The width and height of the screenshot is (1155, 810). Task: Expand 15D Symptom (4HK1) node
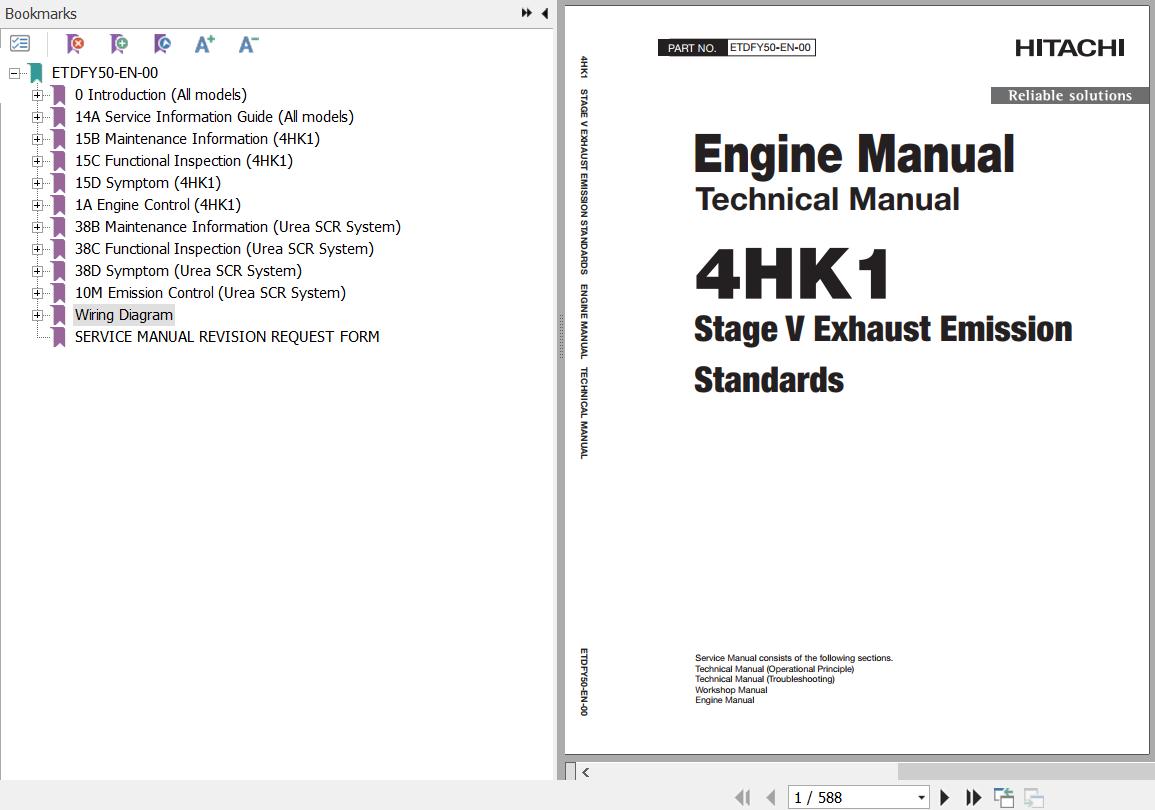click(37, 183)
